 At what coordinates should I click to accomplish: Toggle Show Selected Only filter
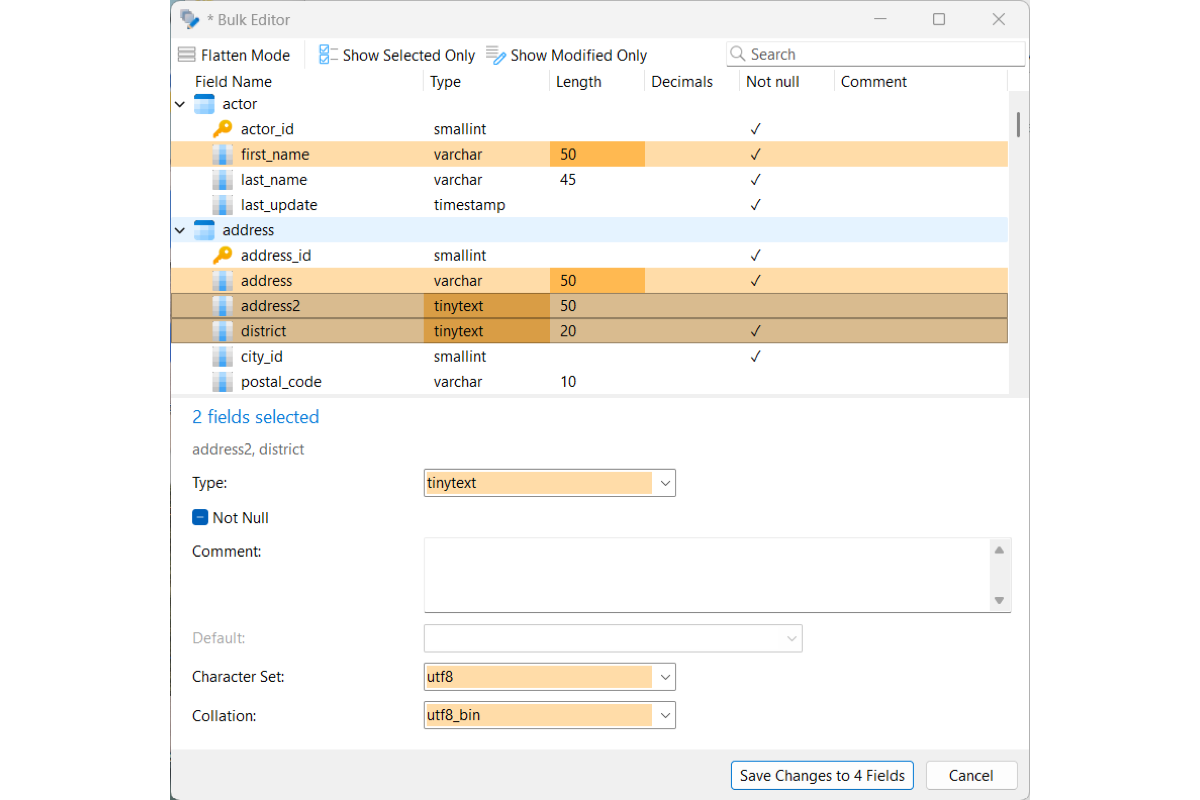397,55
